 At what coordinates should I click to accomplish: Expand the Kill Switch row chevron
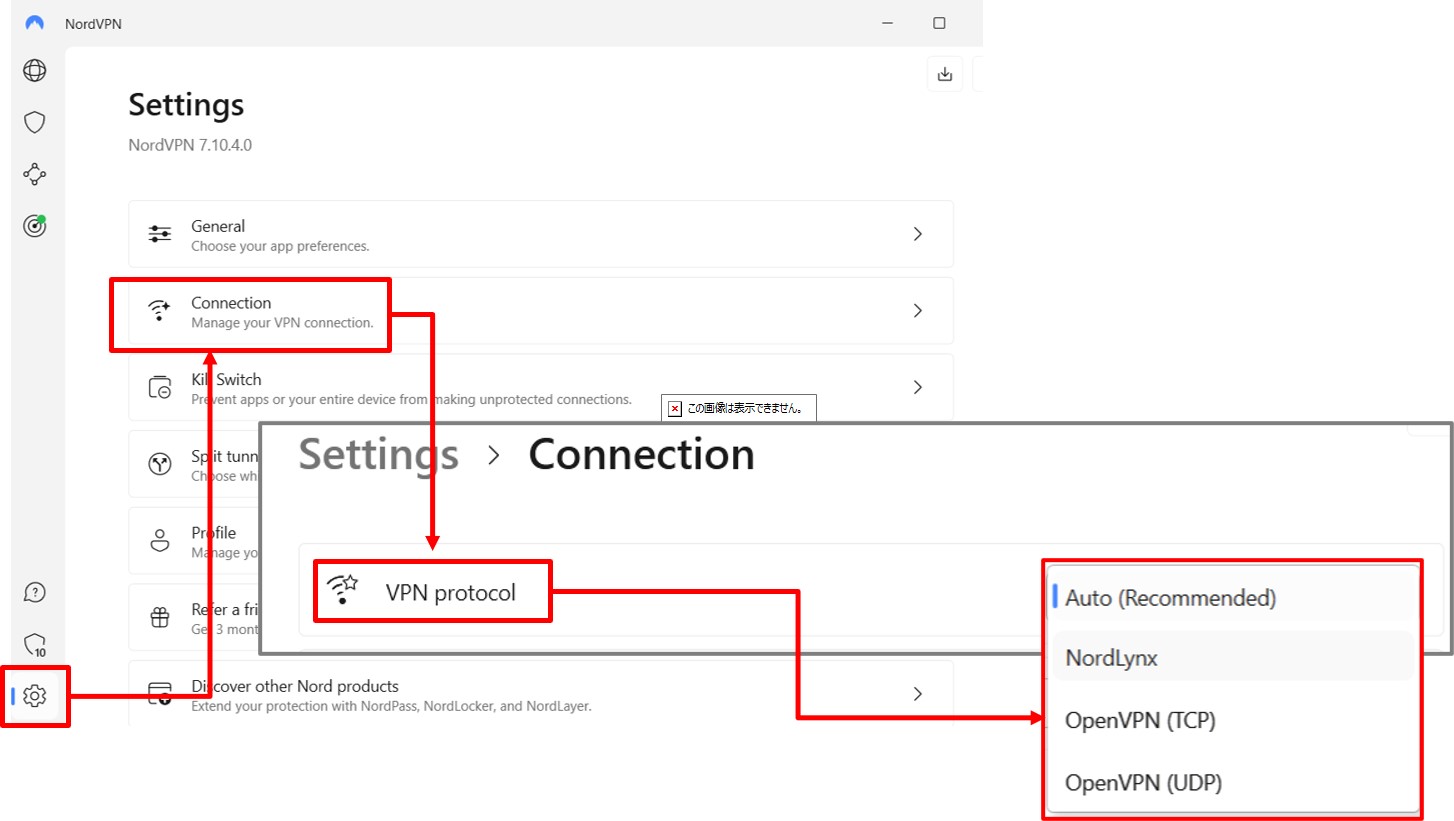pyautogui.click(x=917, y=387)
